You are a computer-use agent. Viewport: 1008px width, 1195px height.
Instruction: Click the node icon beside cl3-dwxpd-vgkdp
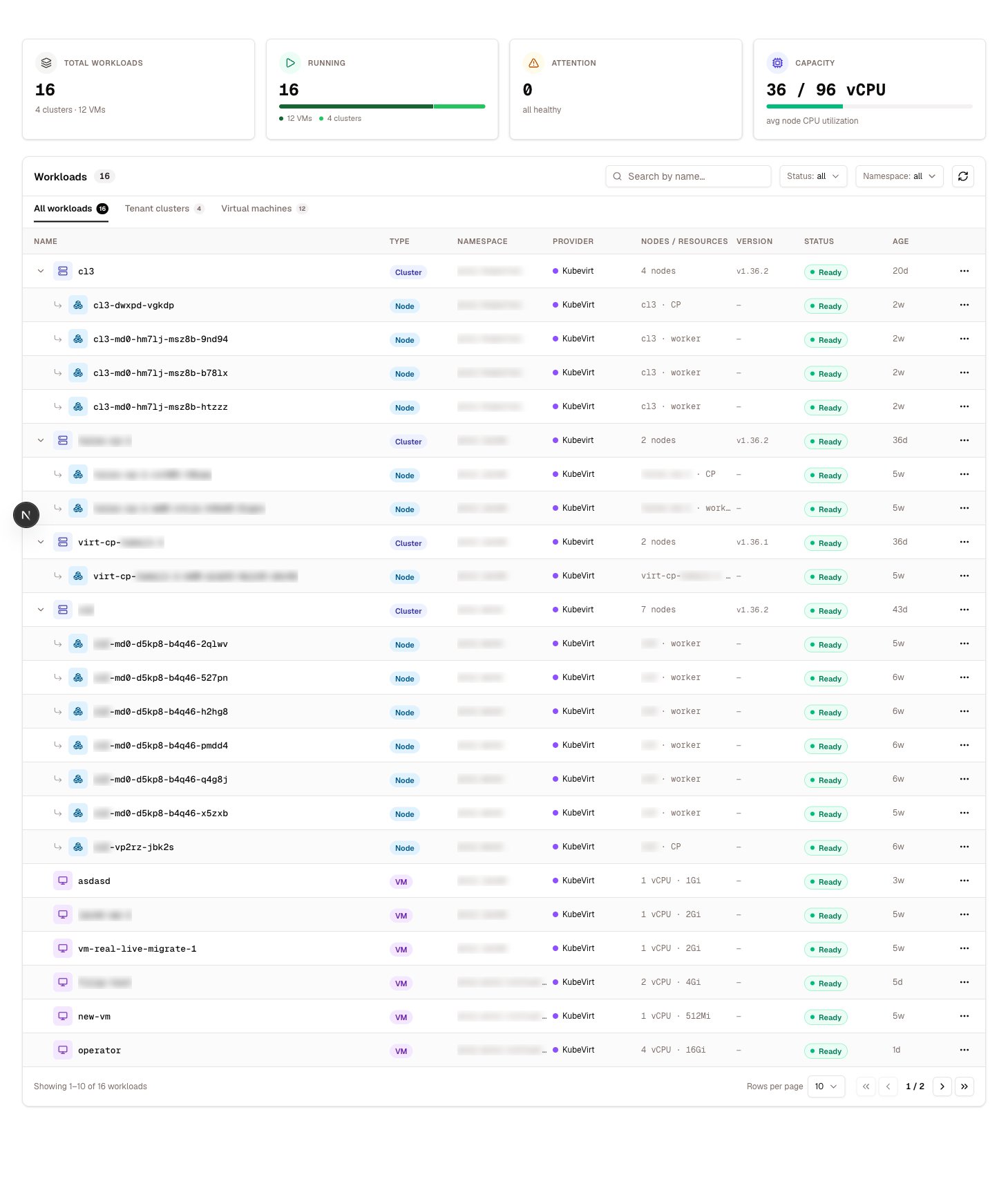point(78,305)
